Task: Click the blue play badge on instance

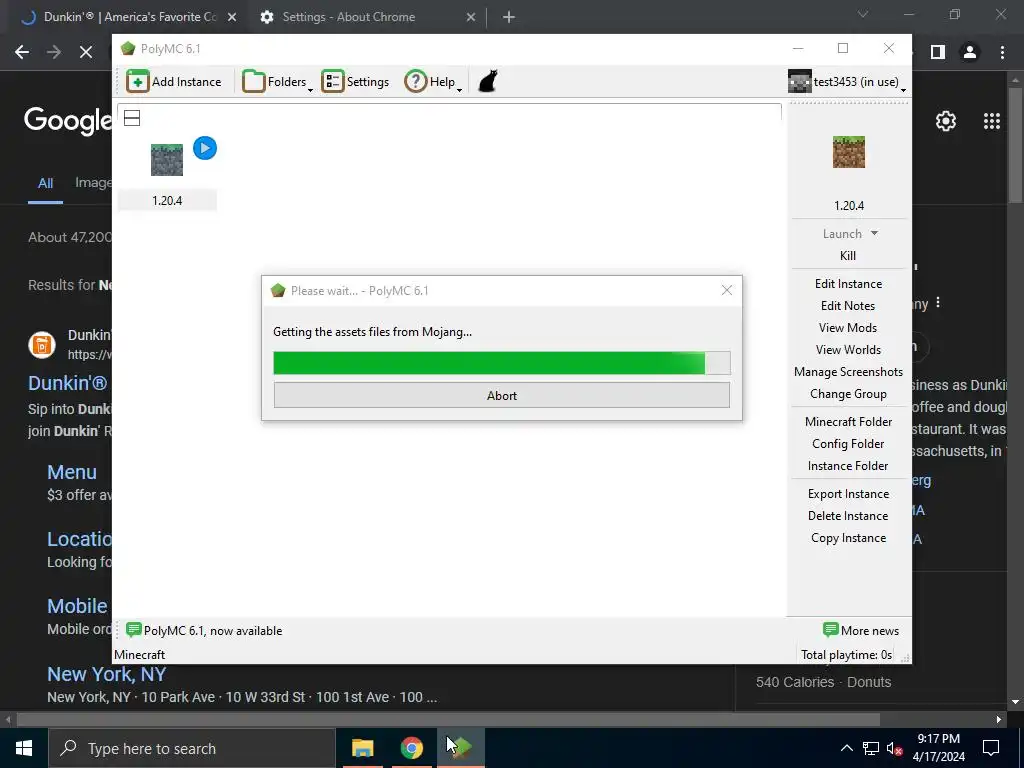Action: click(205, 148)
